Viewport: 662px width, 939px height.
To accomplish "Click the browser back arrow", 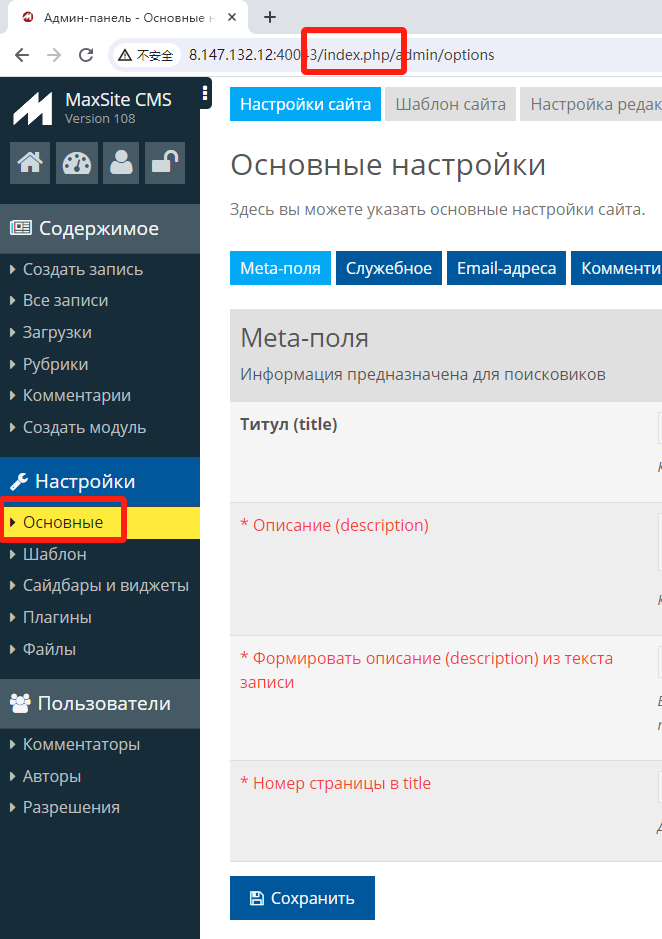I will (x=22, y=55).
